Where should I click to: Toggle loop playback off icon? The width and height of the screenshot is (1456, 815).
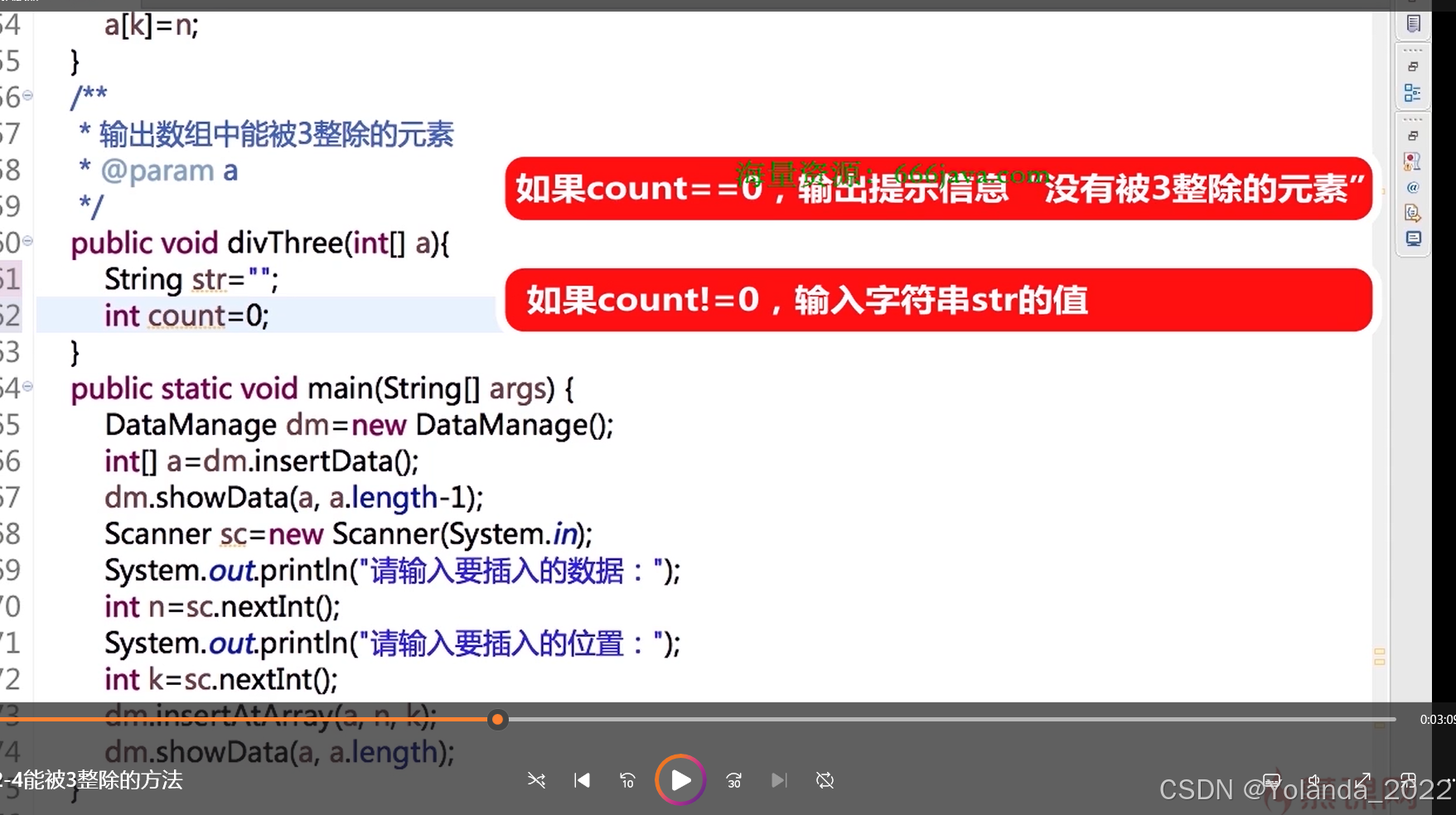coord(825,780)
